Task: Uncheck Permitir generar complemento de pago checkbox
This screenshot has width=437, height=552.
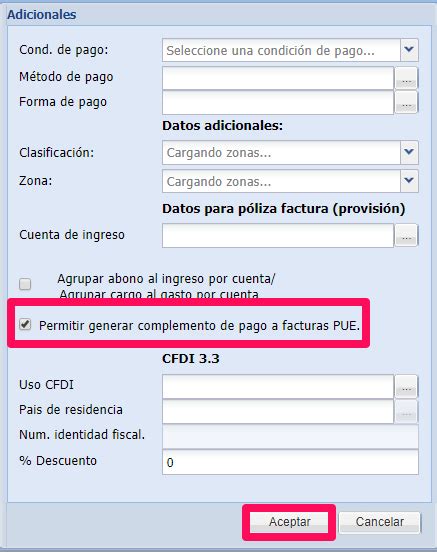Action: (x=25, y=324)
